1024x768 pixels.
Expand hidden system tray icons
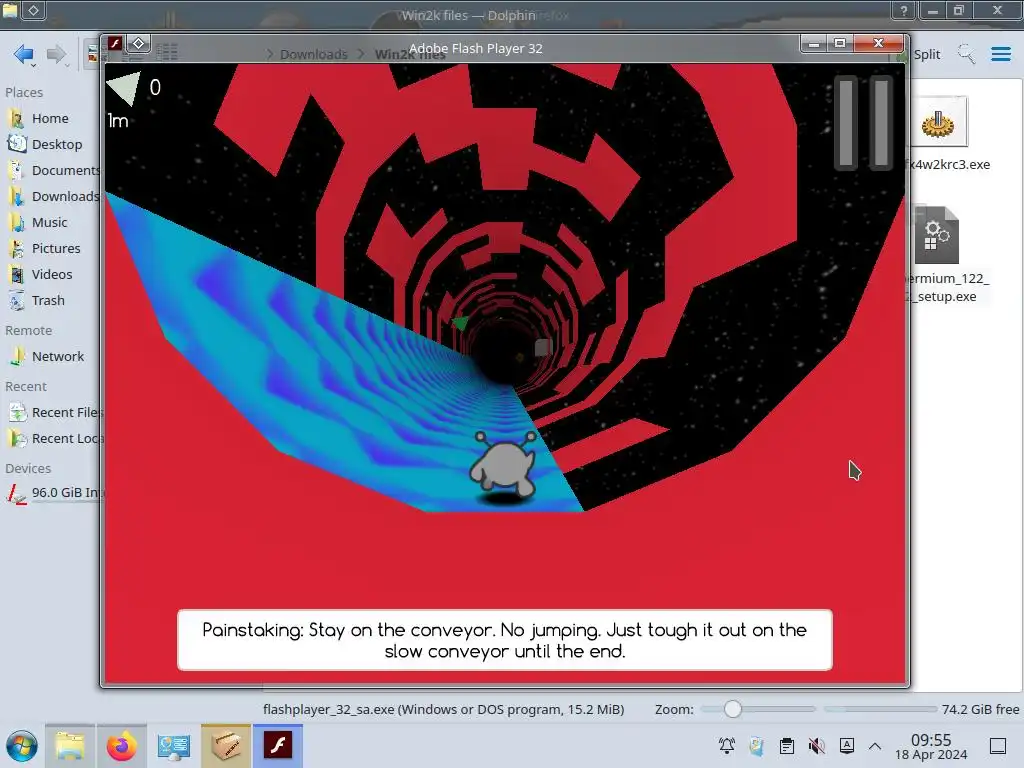(x=875, y=746)
